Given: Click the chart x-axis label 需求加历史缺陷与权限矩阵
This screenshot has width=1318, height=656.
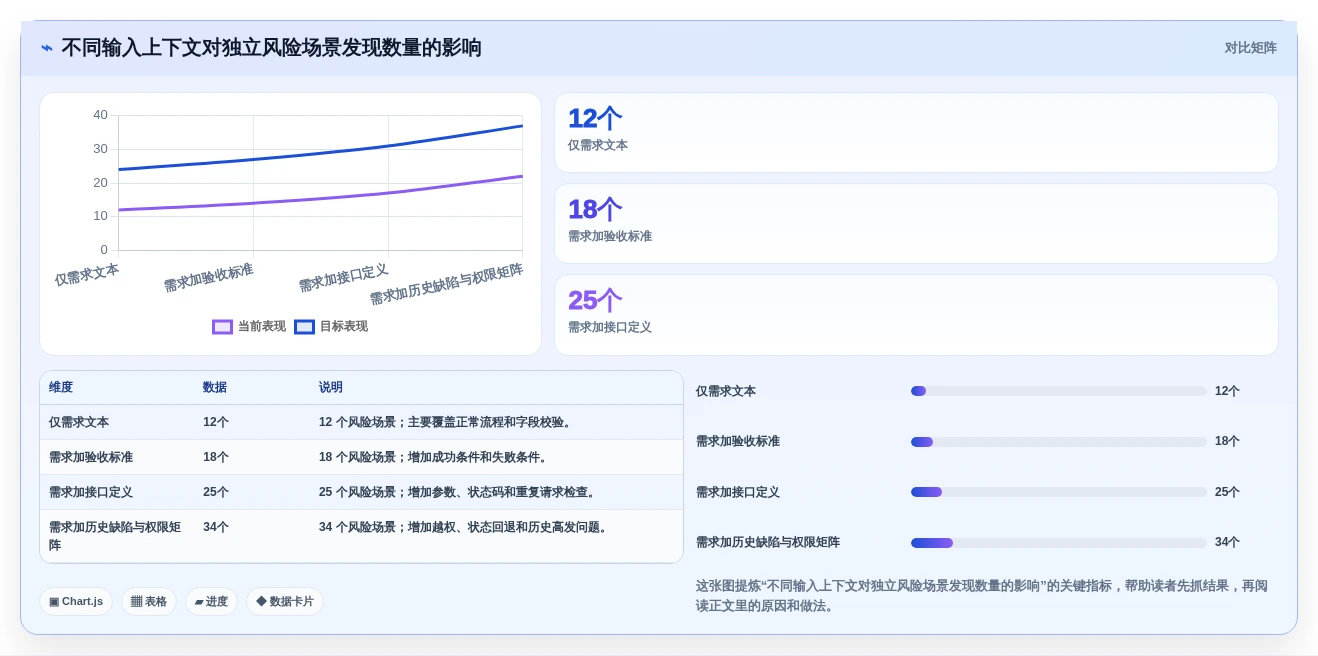Looking at the screenshot, I should pos(446,284).
